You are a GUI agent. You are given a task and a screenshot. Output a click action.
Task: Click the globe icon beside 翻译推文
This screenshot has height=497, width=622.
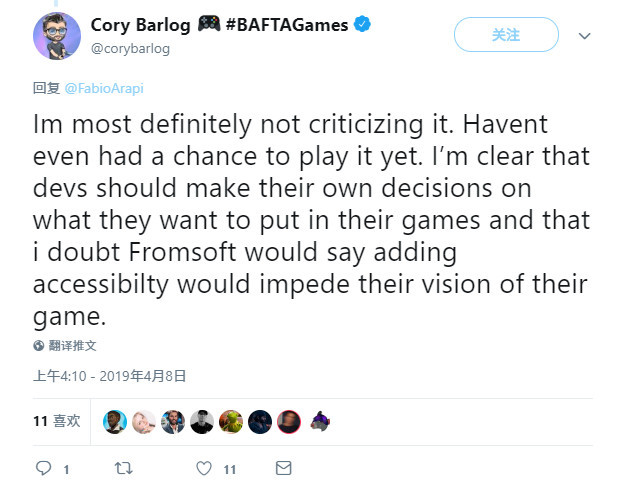(x=39, y=346)
